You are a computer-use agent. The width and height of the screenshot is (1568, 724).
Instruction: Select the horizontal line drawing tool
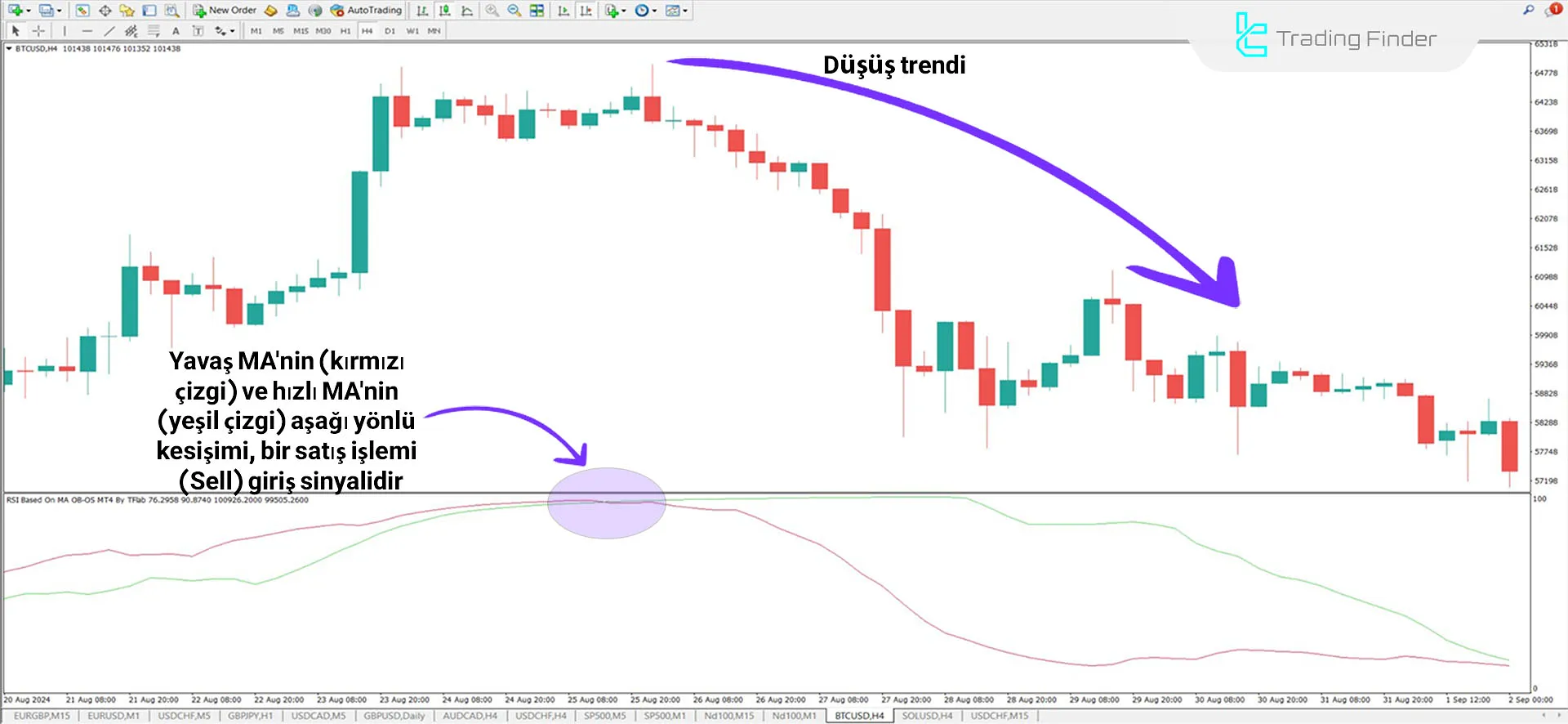(87, 31)
